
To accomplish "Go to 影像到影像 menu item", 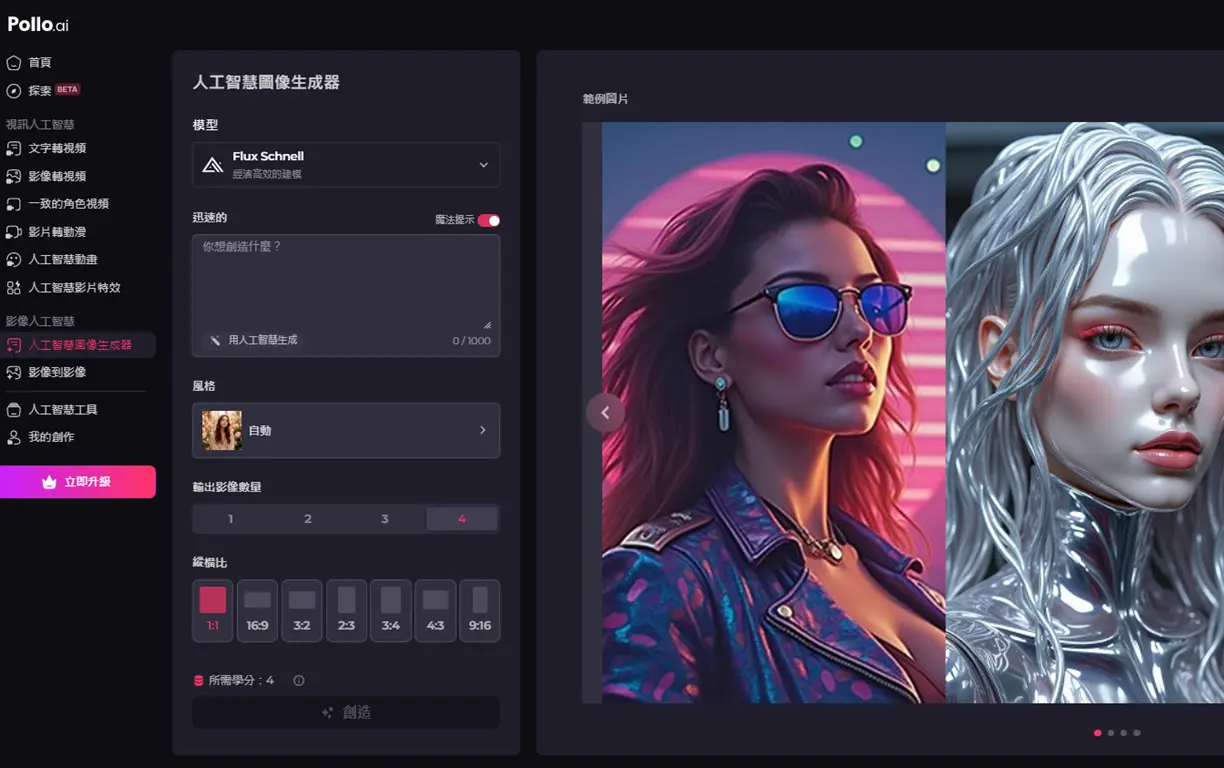I will click(x=57, y=372).
